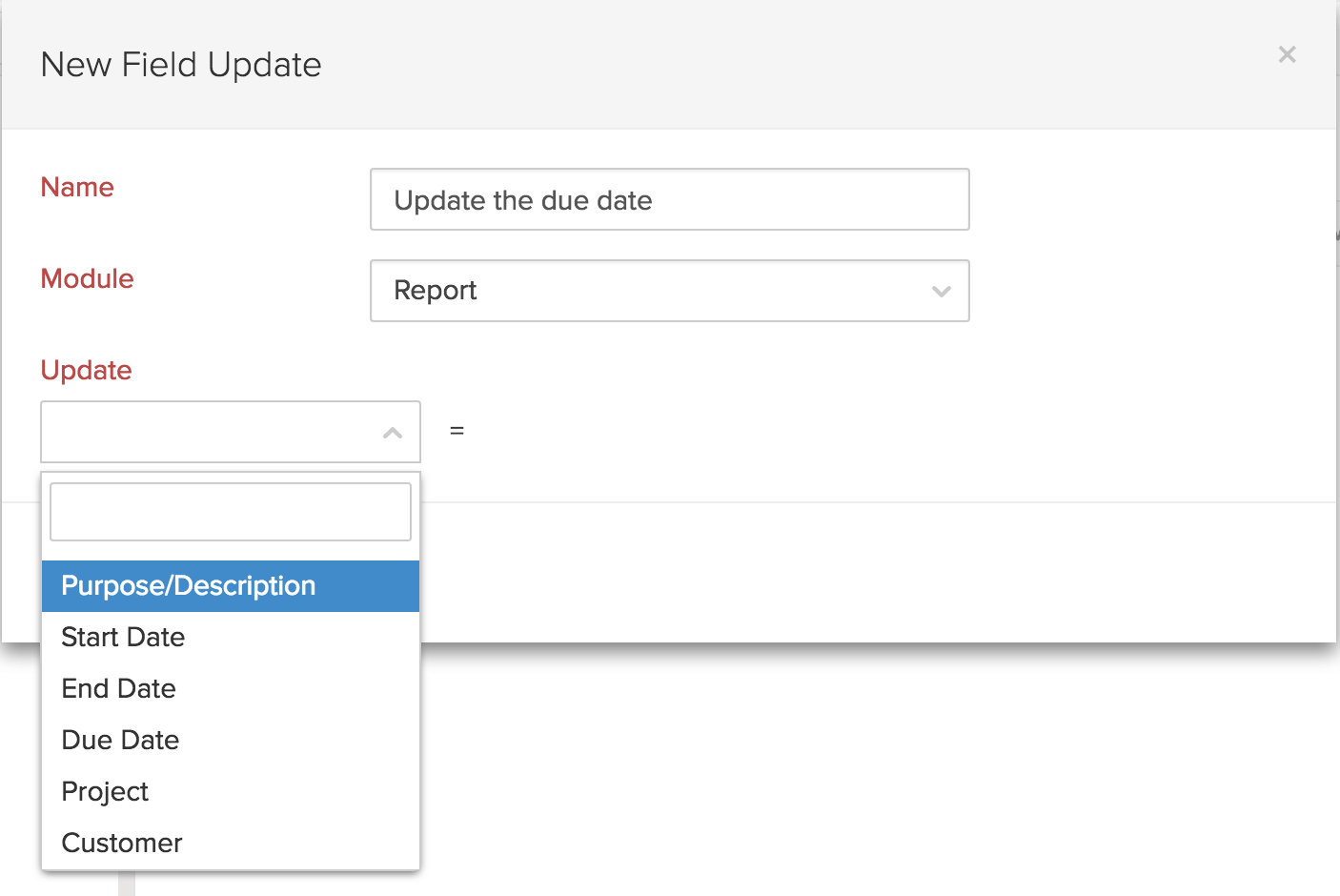Focus the dropdown search box
The height and width of the screenshot is (896, 1340).
click(x=230, y=512)
